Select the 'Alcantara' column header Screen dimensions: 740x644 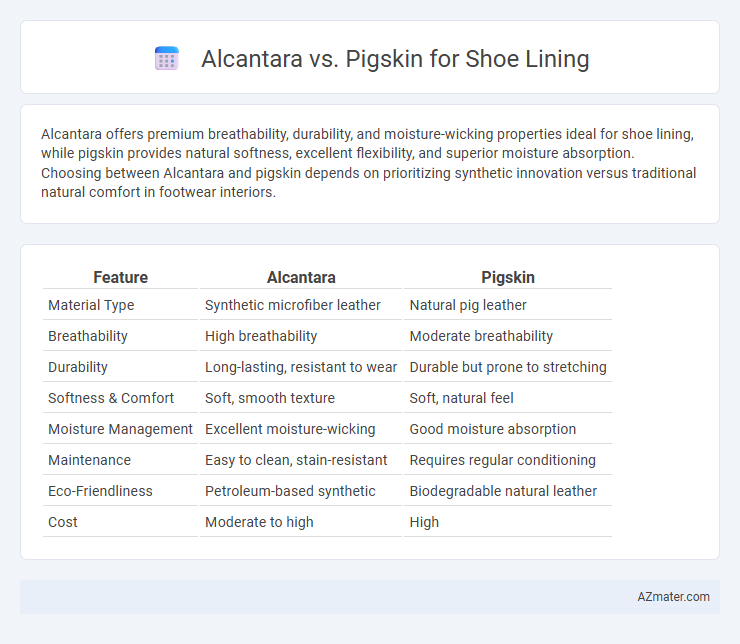(x=301, y=277)
